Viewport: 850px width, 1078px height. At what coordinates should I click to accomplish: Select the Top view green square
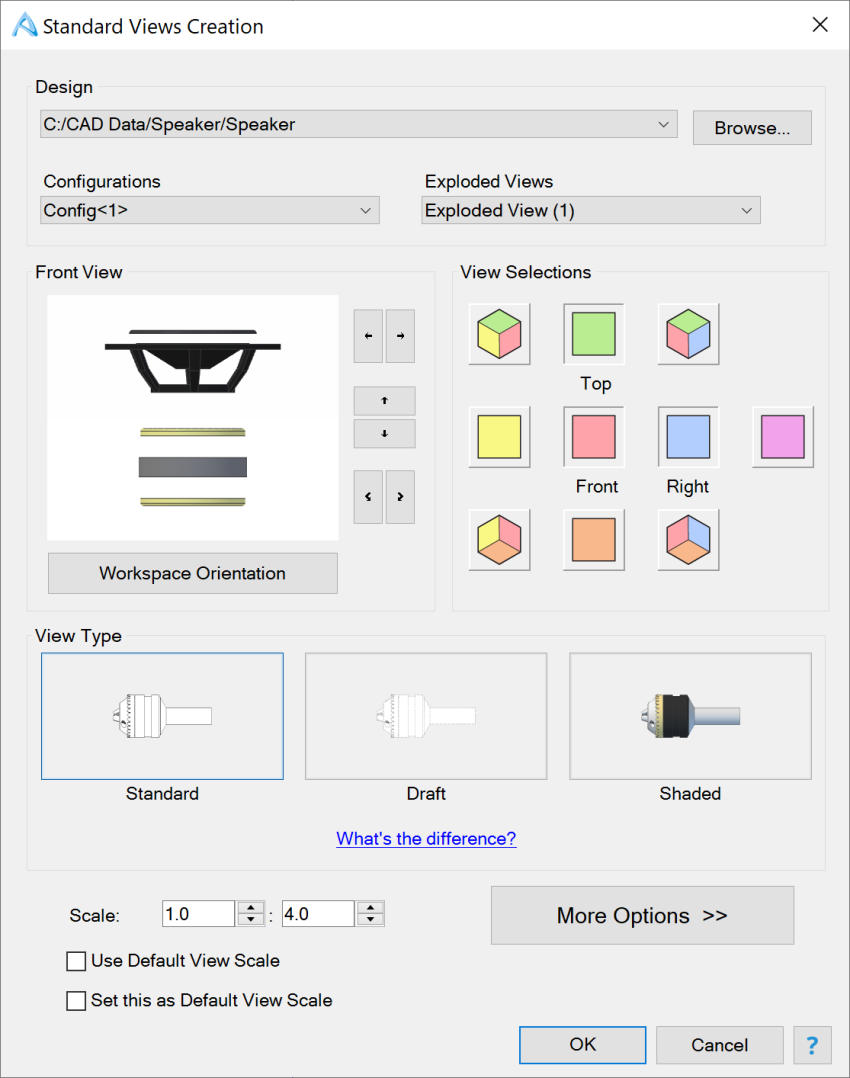593,334
